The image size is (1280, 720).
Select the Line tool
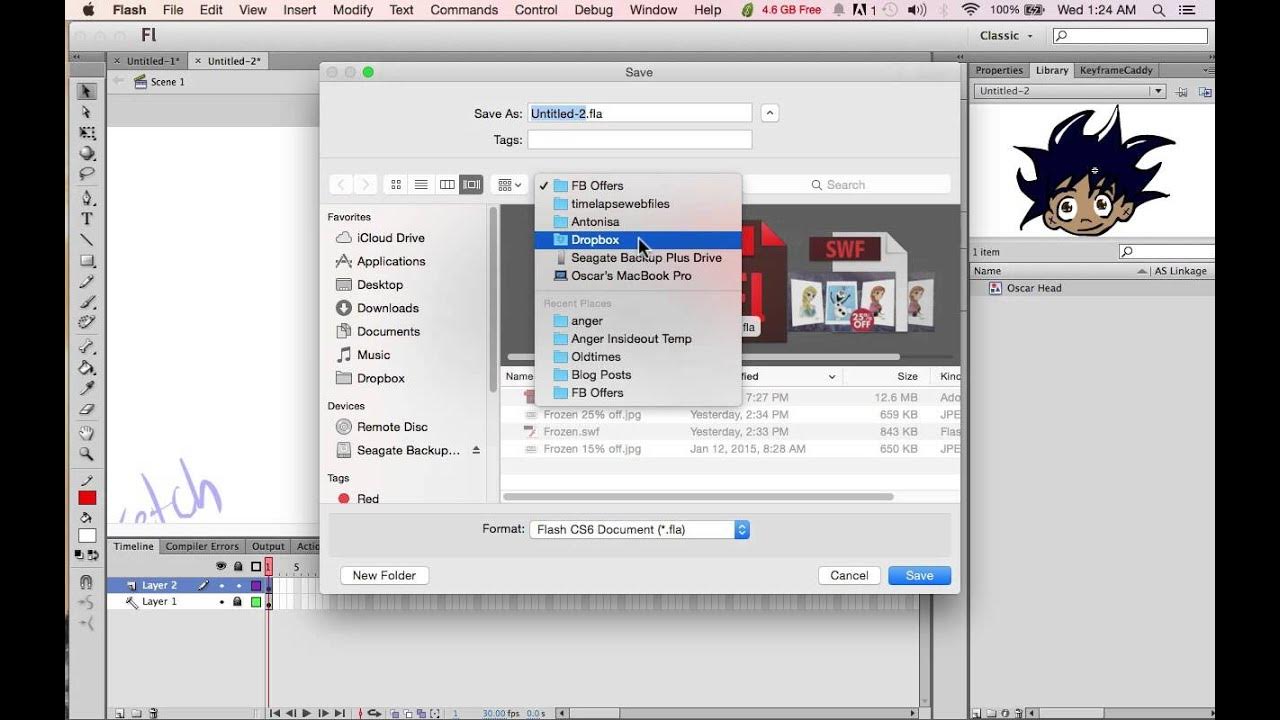87,240
